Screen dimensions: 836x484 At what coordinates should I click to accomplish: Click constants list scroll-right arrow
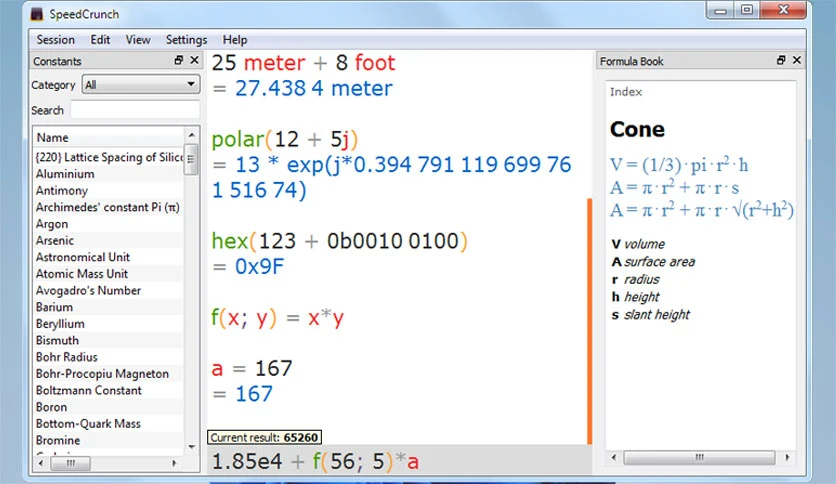174,464
